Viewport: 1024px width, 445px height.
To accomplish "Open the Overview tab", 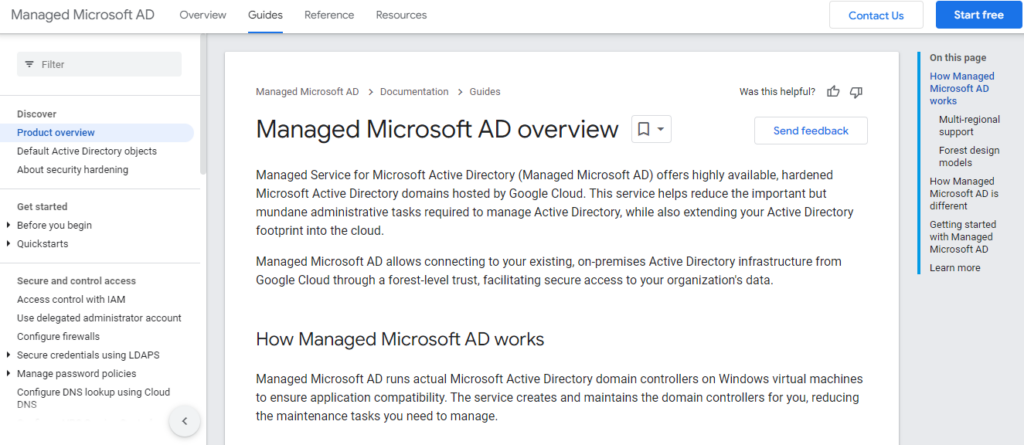I will [x=203, y=15].
